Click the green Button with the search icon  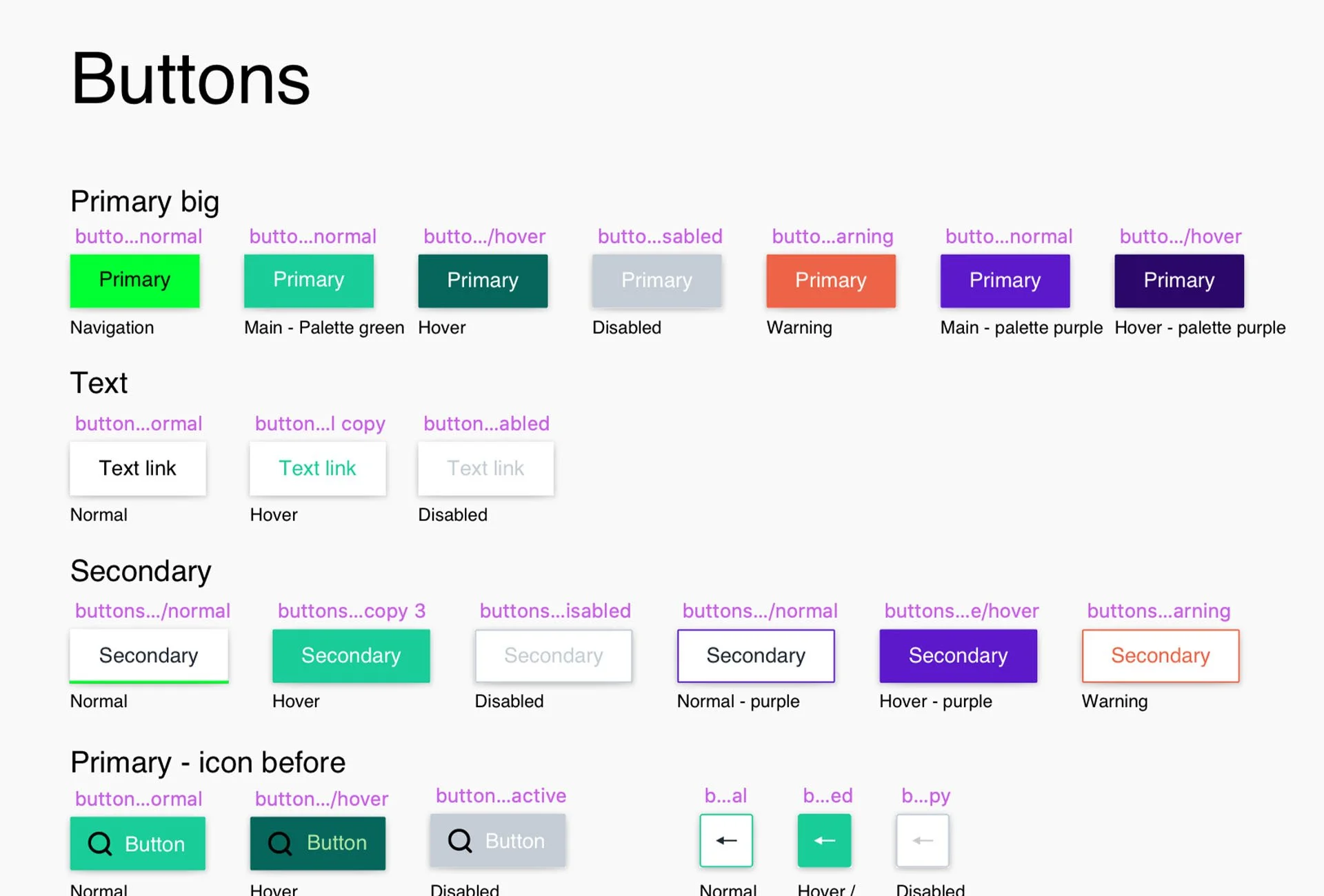coord(137,843)
